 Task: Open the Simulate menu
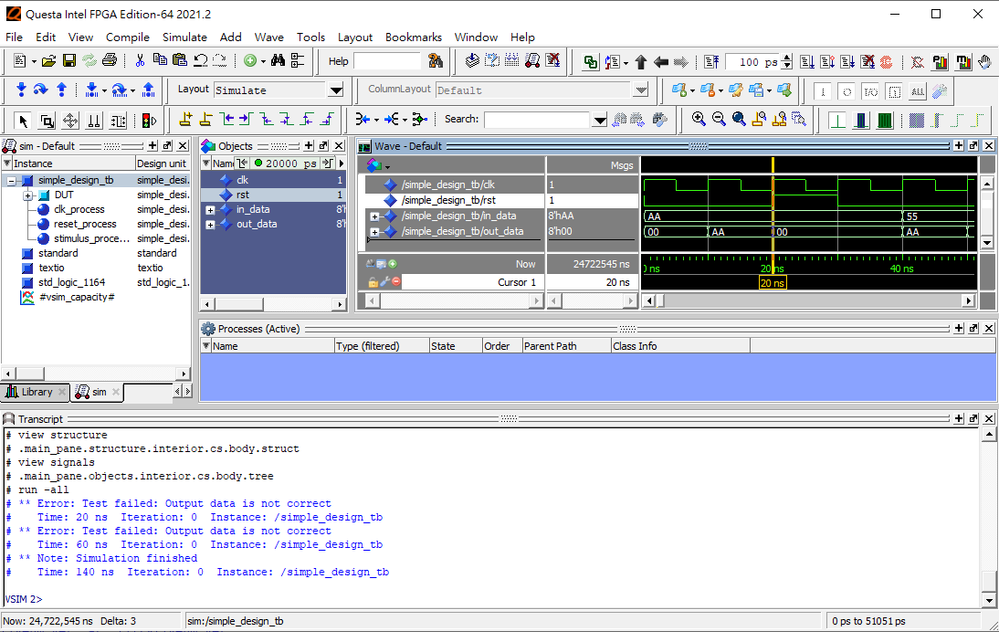pos(184,37)
